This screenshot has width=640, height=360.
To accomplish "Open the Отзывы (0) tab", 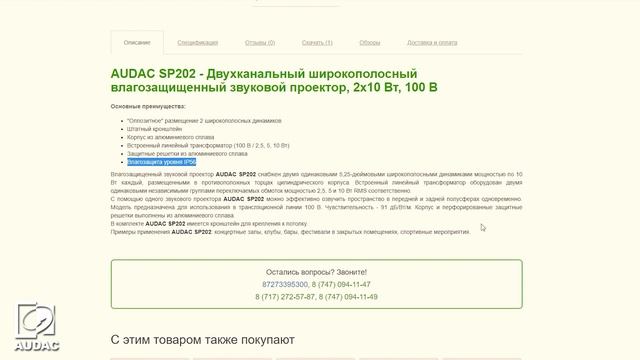I will 260,42.
